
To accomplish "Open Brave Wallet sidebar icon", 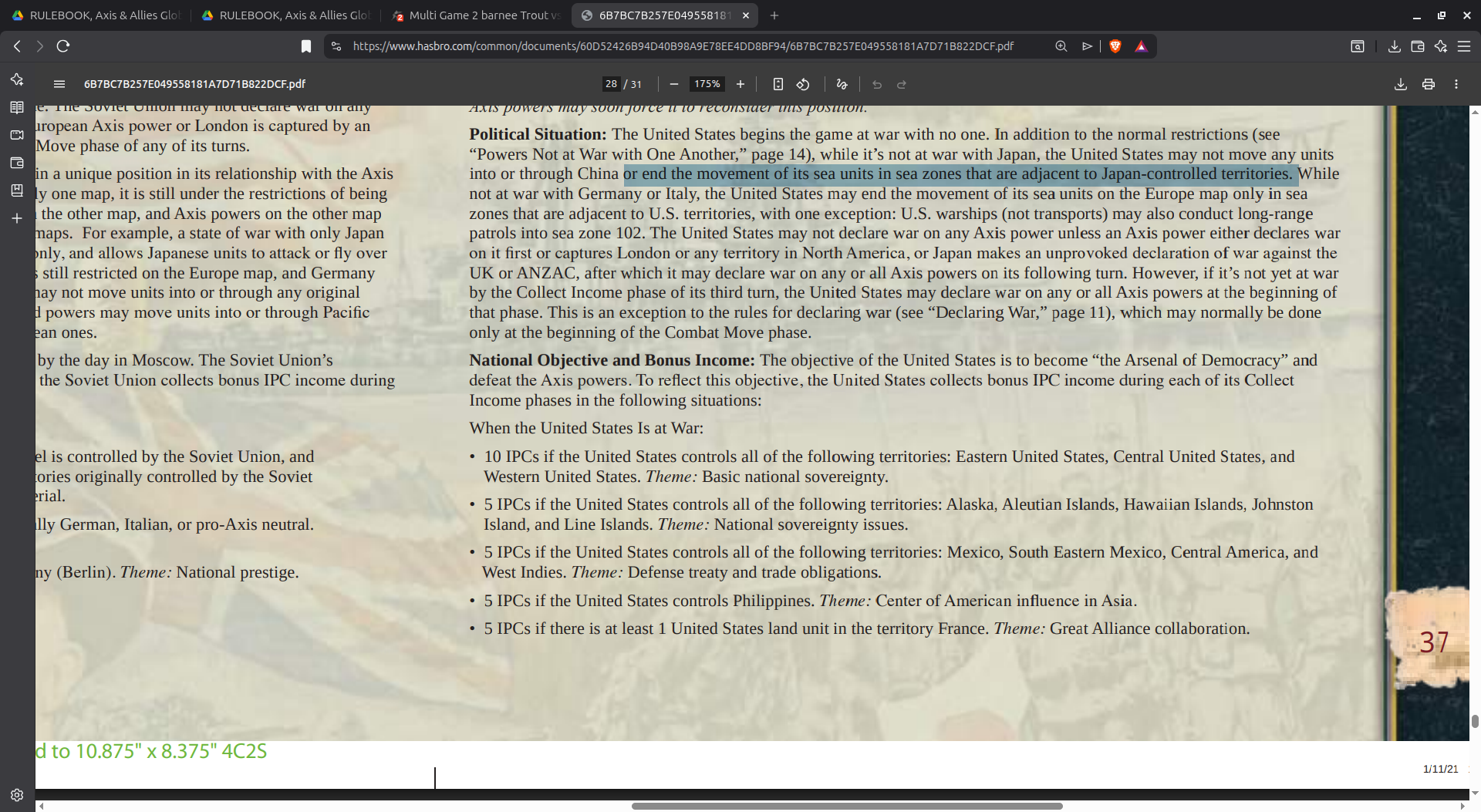I will pyautogui.click(x=17, y=163).
